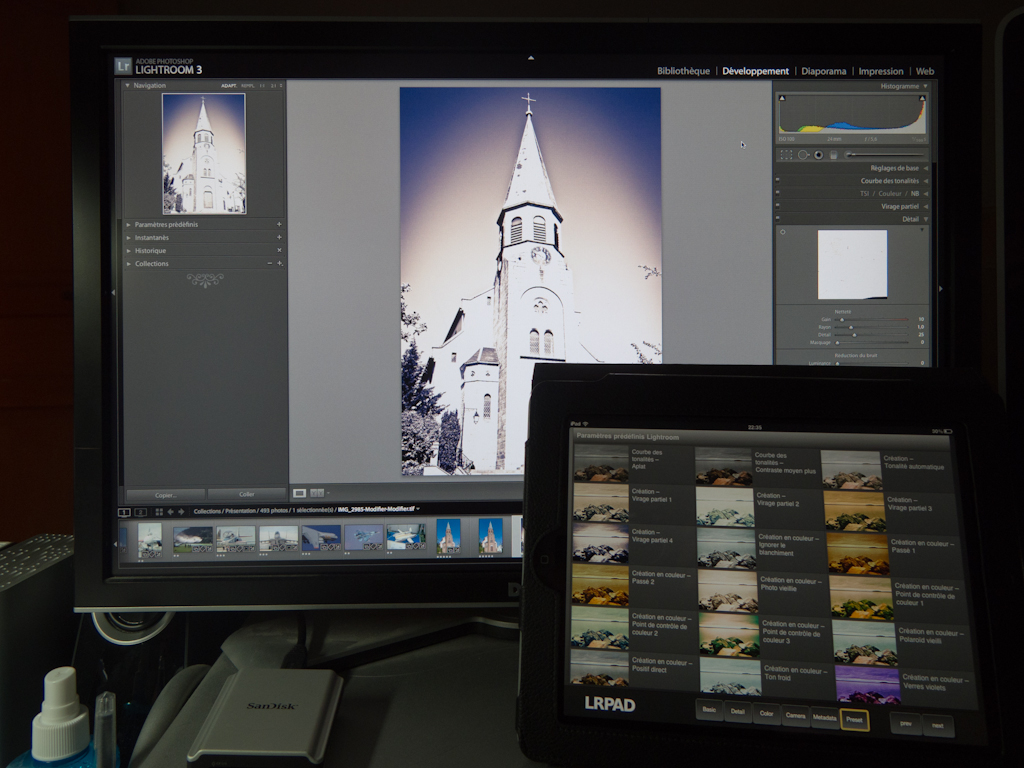Add a new collection with plus icon
This screenshot has width=1024, height=768.
(280, 263)
